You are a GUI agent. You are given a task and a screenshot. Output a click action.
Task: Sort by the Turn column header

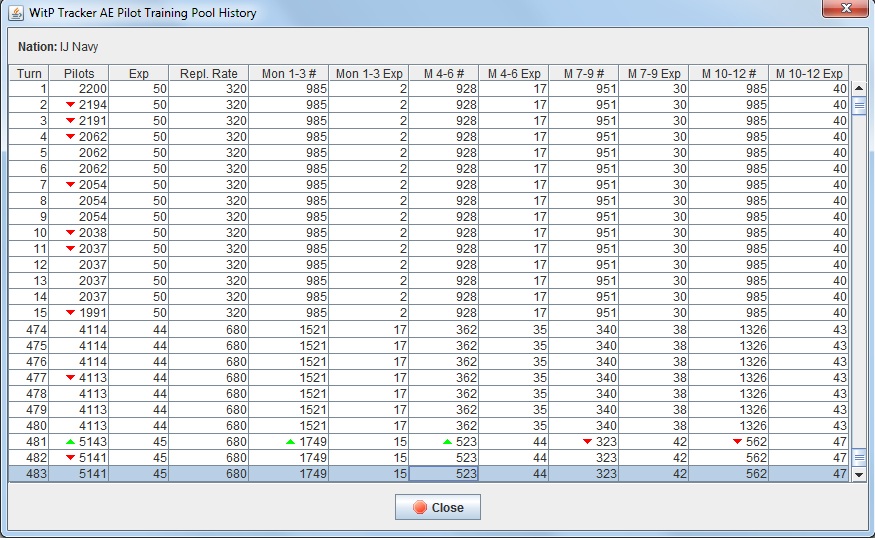[x=29, y=73]
